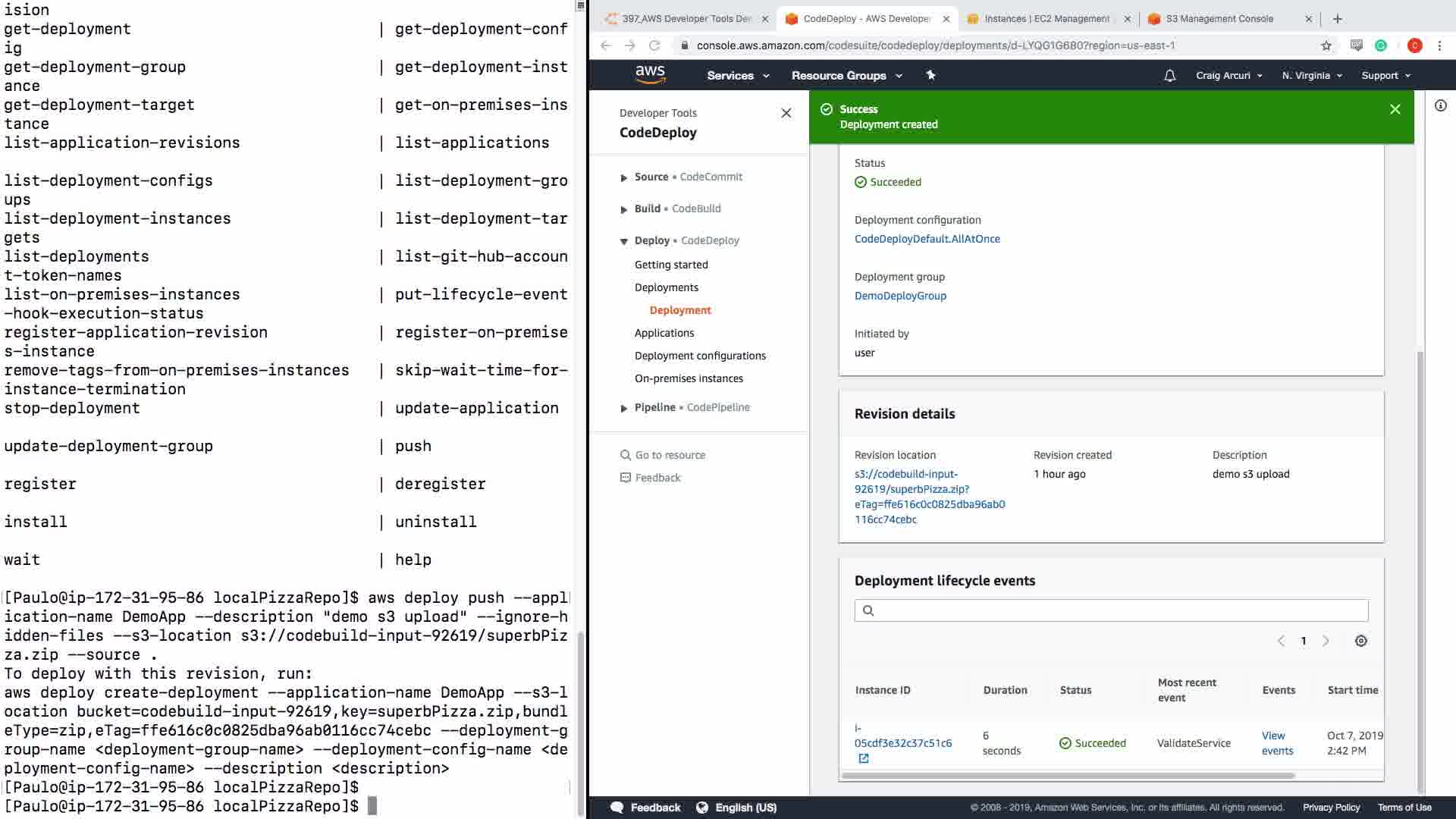
Task: Open DemoDeployGroup deployment group link
Action: [899, 296]
